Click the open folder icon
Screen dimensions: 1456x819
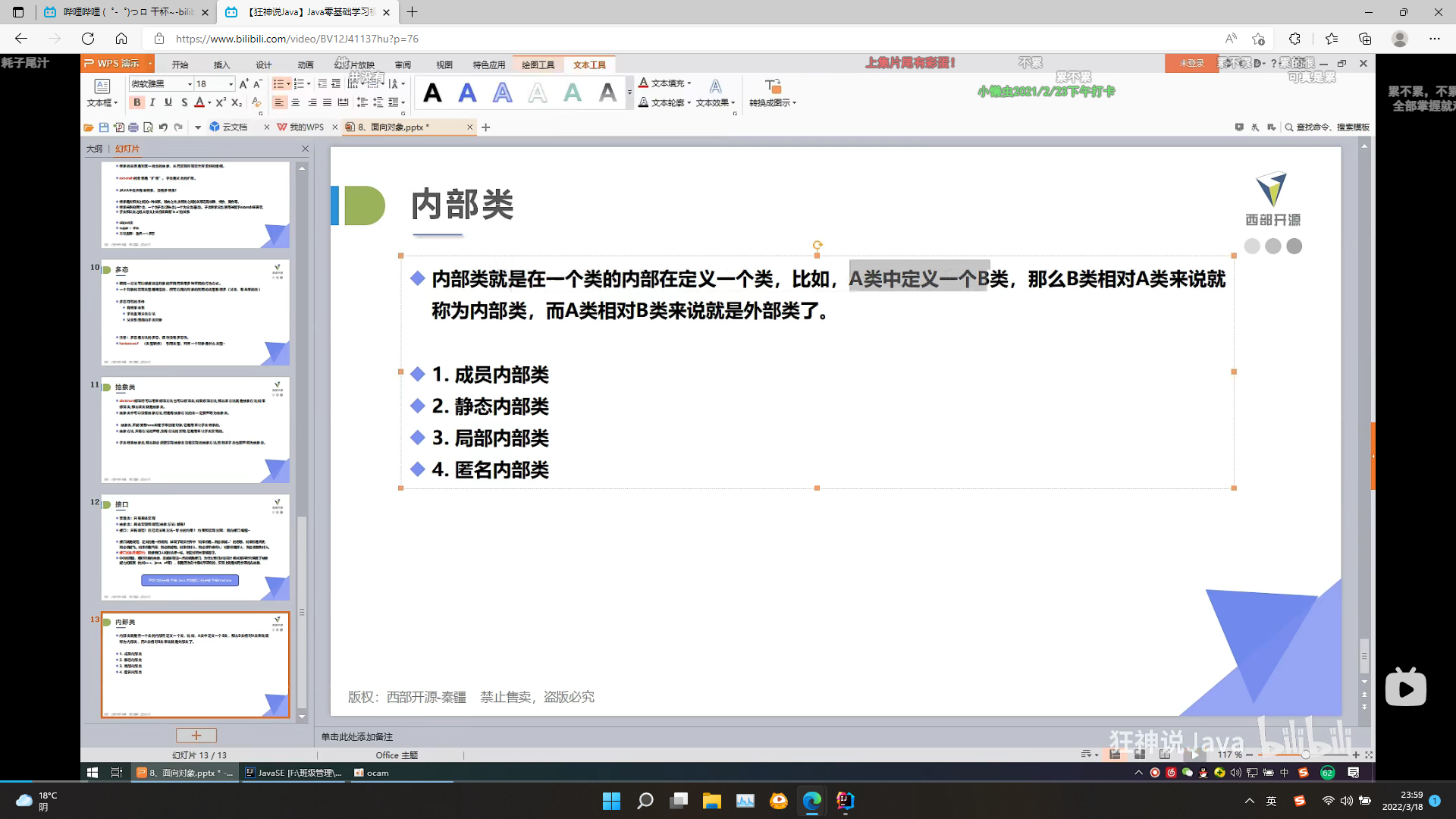pos(89,127)
